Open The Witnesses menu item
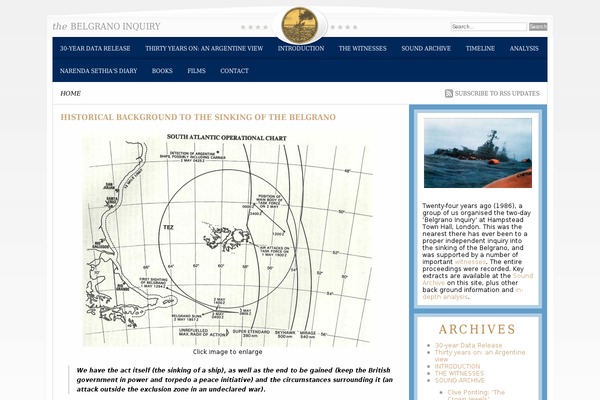This screenshot has width=600, height=400. point(362,49)
